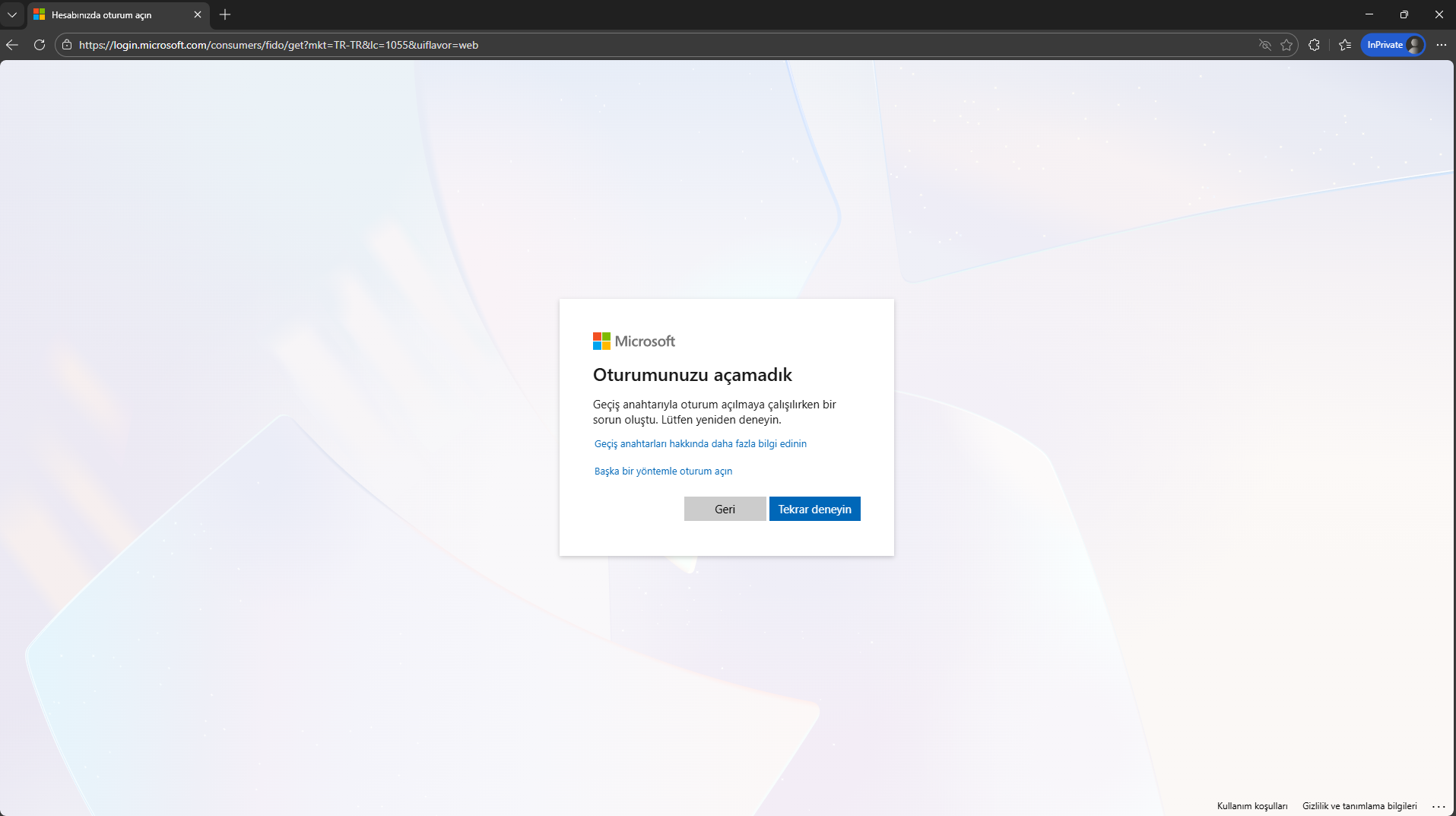Click the passkey error message text
Image resolution: width=1456 pixels, height=816 pixels.
pyautogui.click(x=715, y=412)
